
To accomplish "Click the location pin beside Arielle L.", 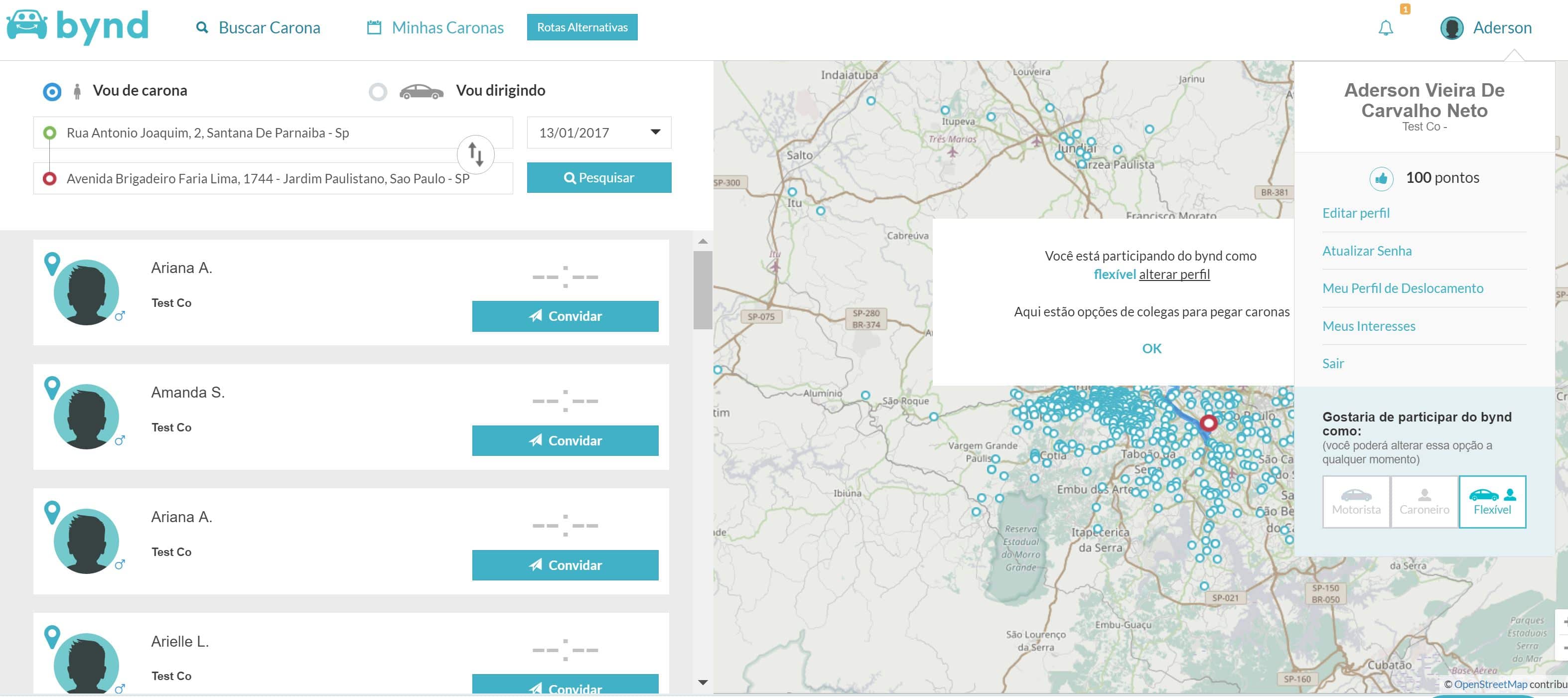I will 52,637.
